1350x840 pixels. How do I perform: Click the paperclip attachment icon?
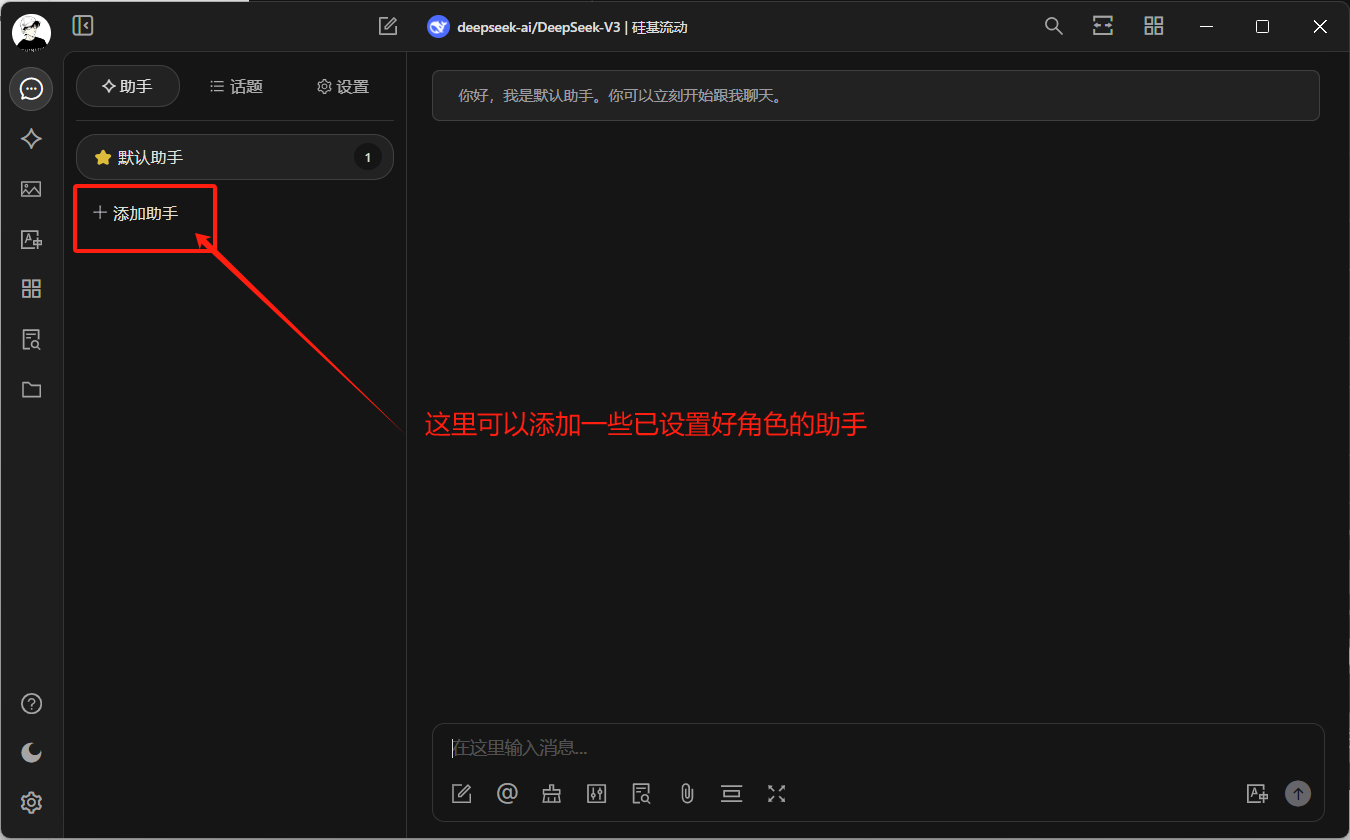point(687,793)
